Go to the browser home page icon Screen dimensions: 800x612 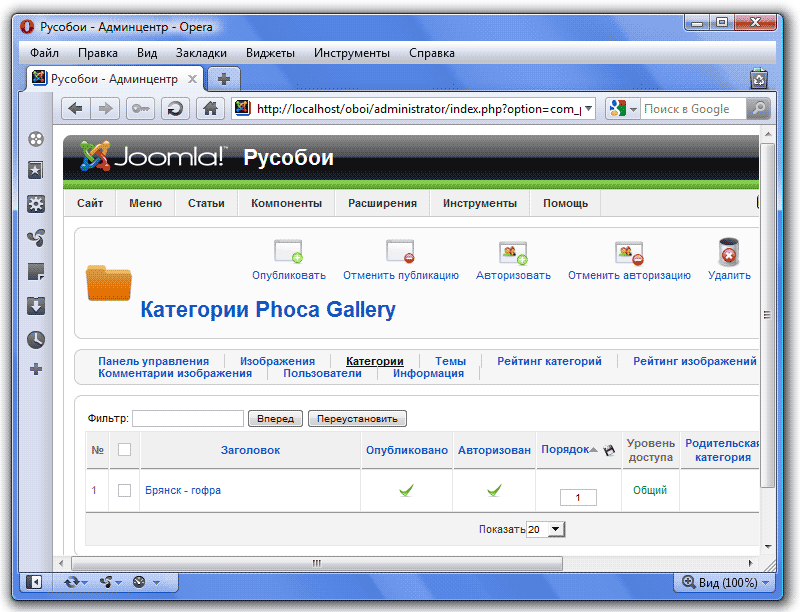click(x=209, y=109)
